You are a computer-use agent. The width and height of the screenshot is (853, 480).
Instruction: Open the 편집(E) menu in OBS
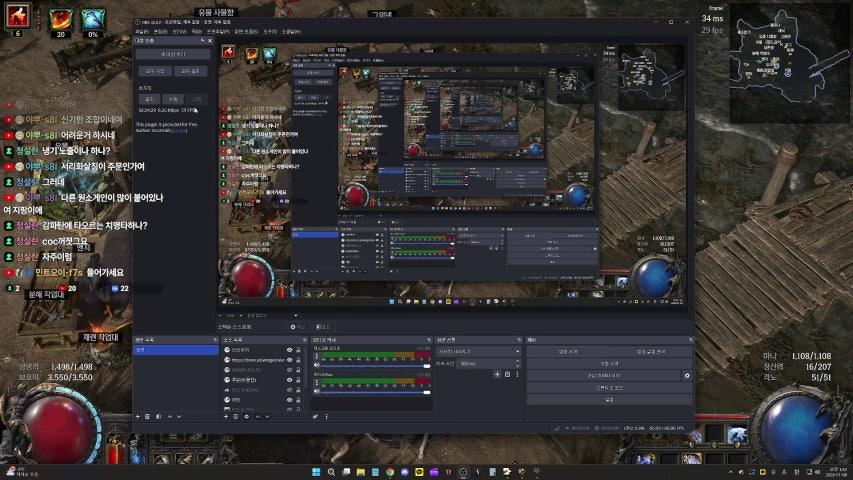pos(160,32)
